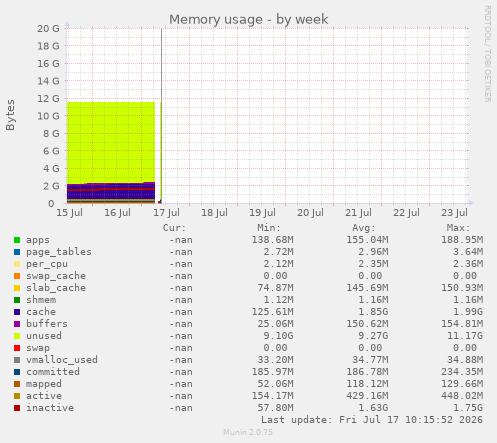Click the 'shmem' legend label

(x=41, y=300)
